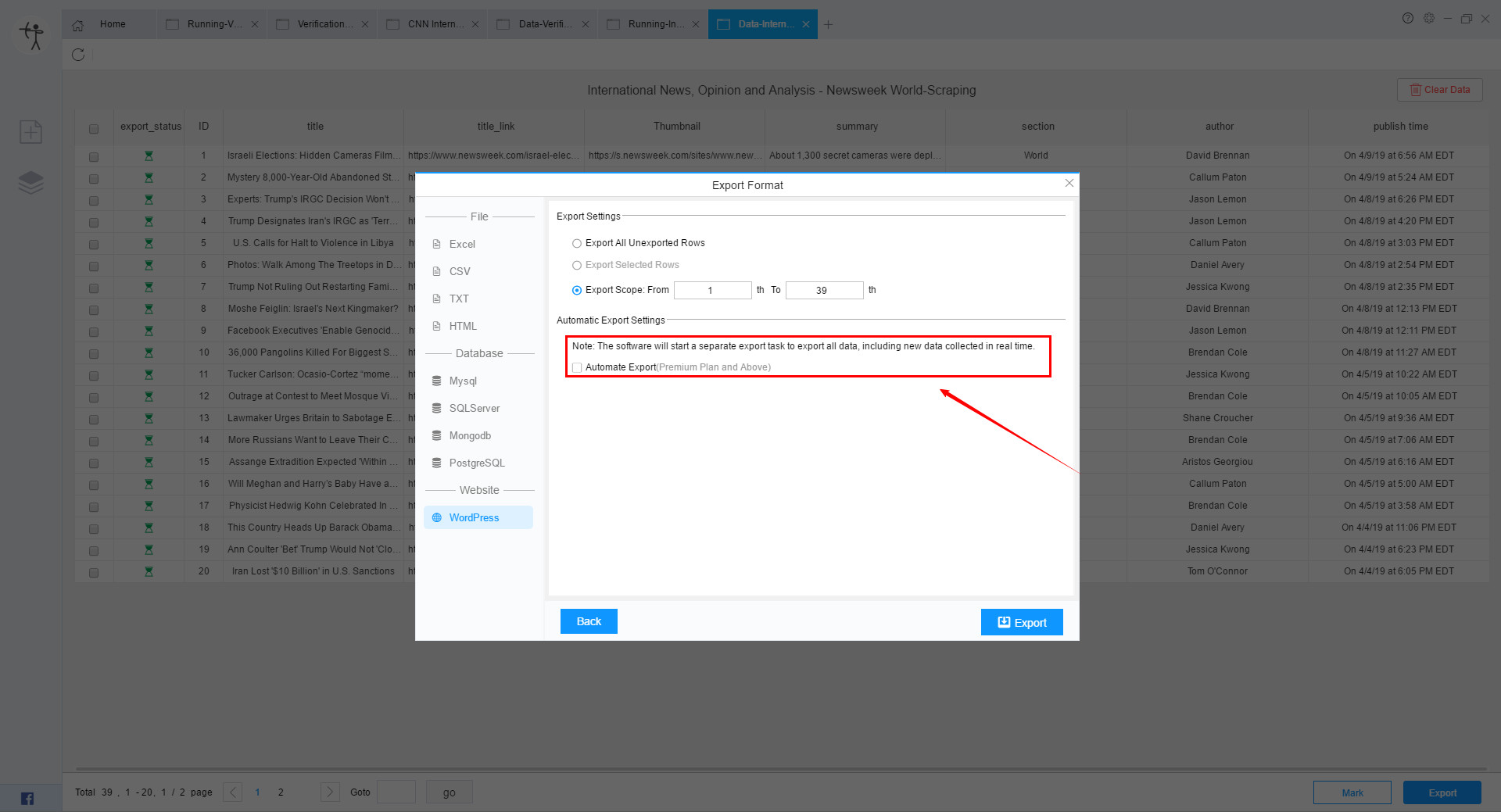Viewport: 1501px width, 812px height.
Task: Select Export Scope From option
Action: tap(577, 290)
